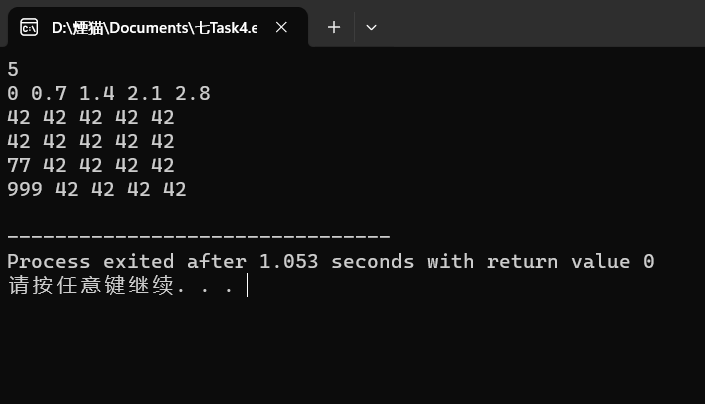Close the Task4 terminal tab

[282, 27]
